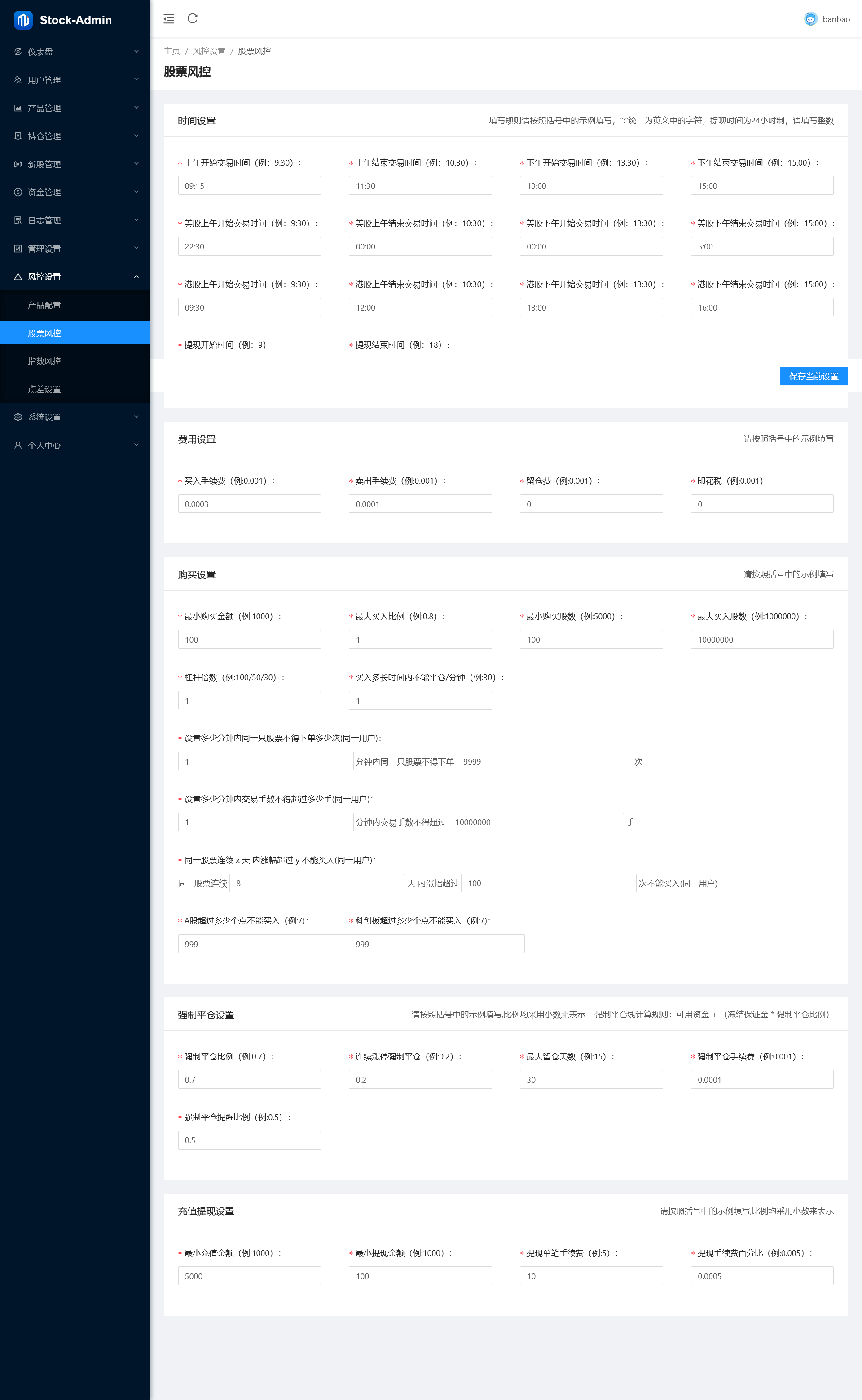Click the 资金管理 funds management icon

(x=18, y=192)
